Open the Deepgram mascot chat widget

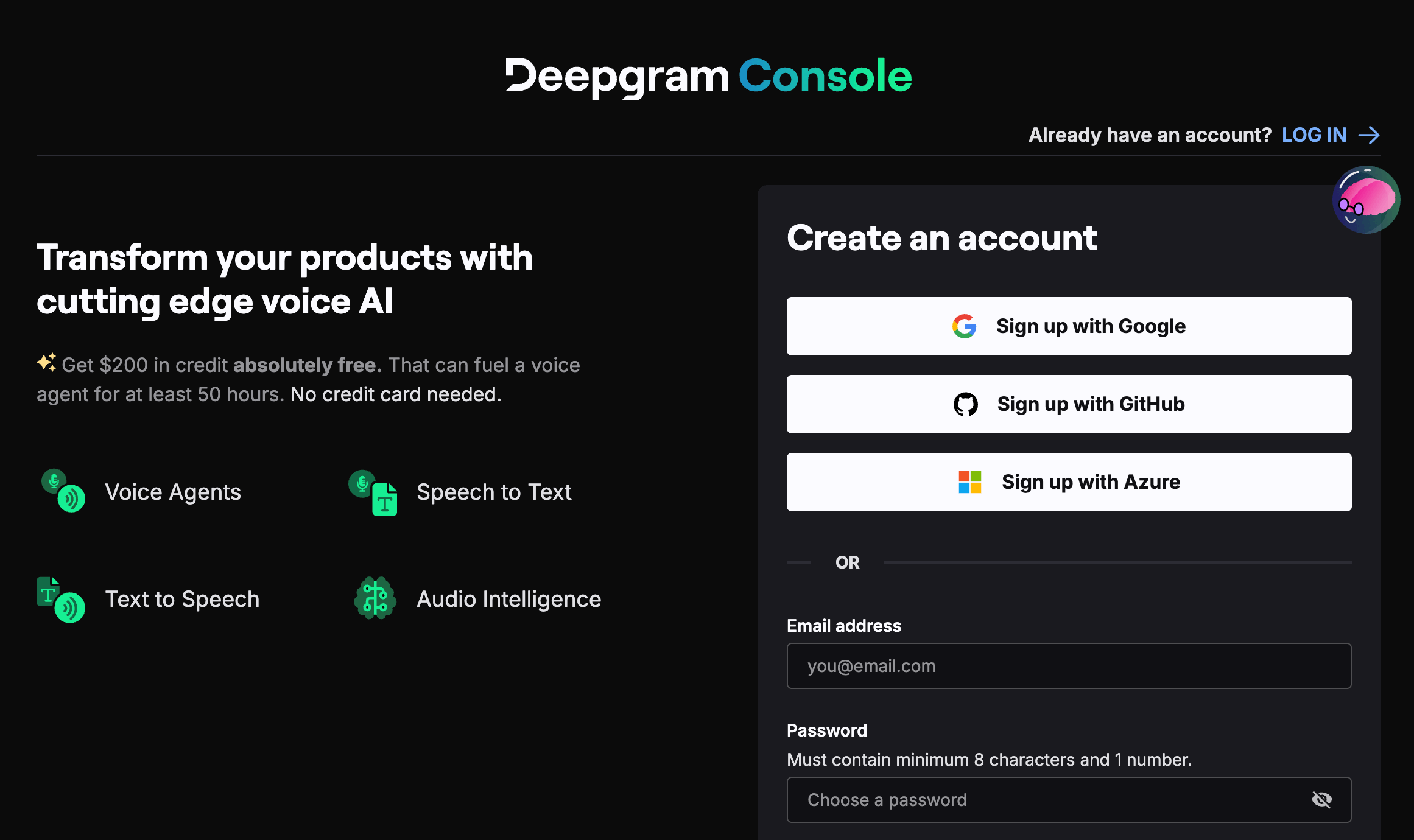click(x=1367, y=200)
